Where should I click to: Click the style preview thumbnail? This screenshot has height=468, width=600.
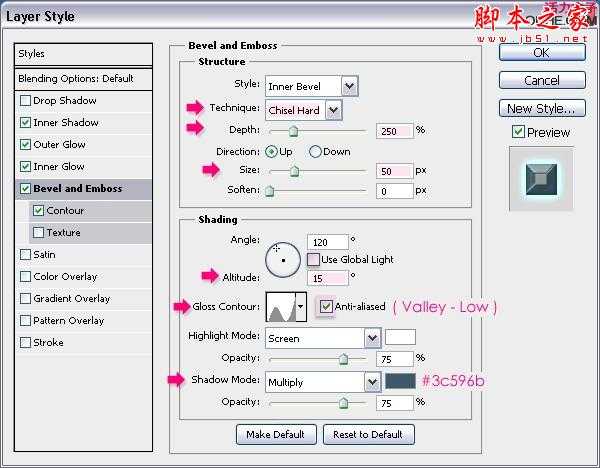(x=541, y=179)
